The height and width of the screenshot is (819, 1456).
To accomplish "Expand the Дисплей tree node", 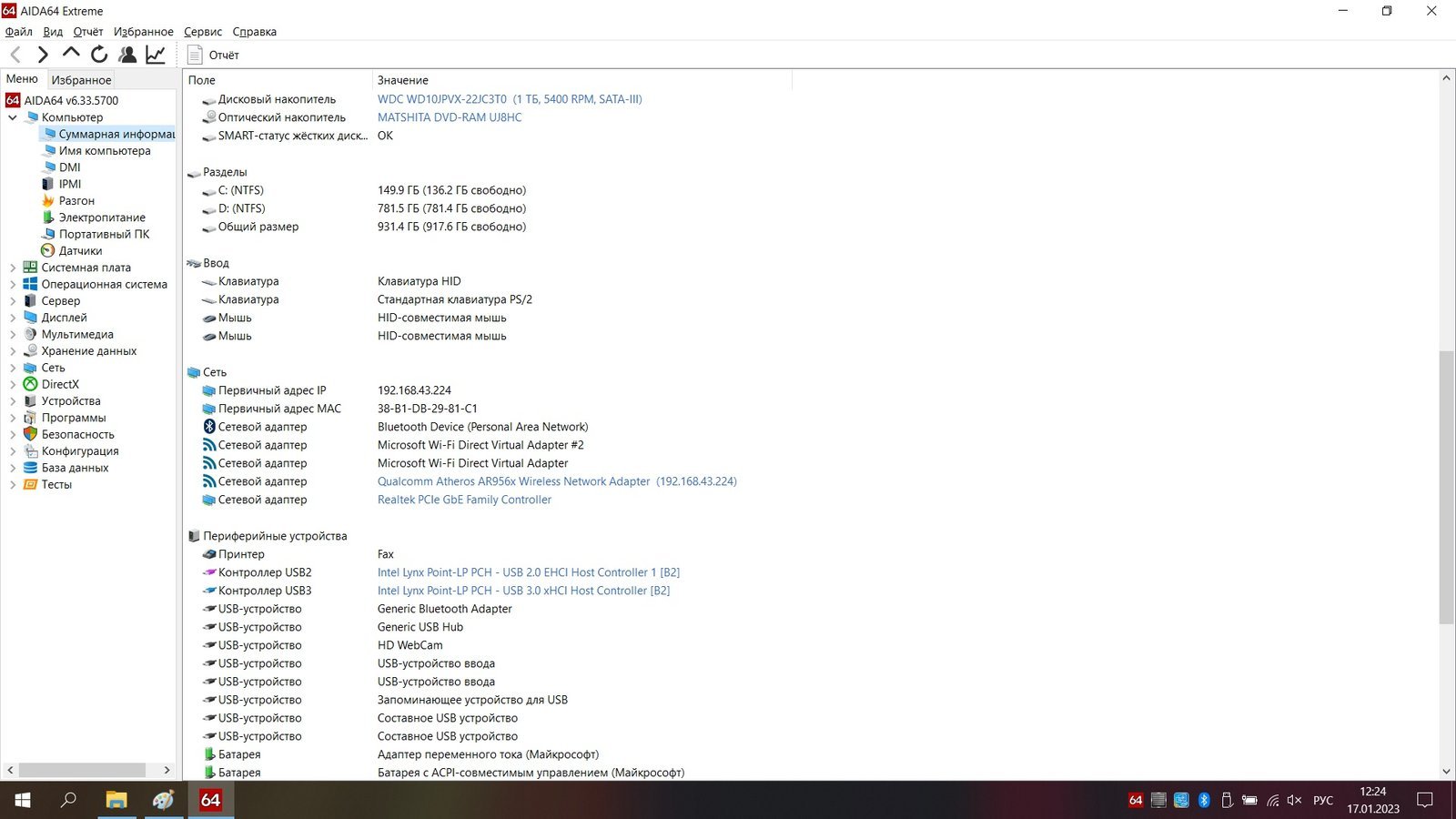I will coord(13,318).
